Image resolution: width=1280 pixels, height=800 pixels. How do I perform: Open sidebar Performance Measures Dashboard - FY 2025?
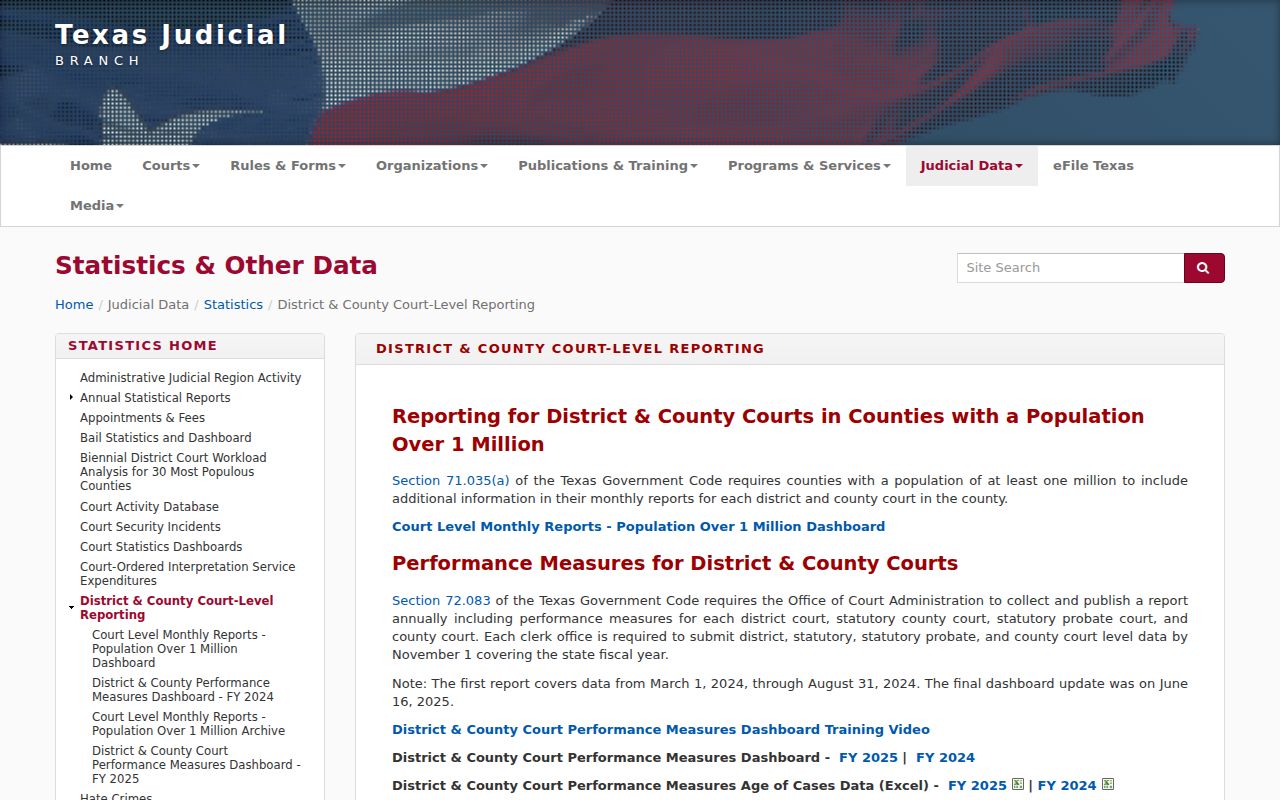196,765
